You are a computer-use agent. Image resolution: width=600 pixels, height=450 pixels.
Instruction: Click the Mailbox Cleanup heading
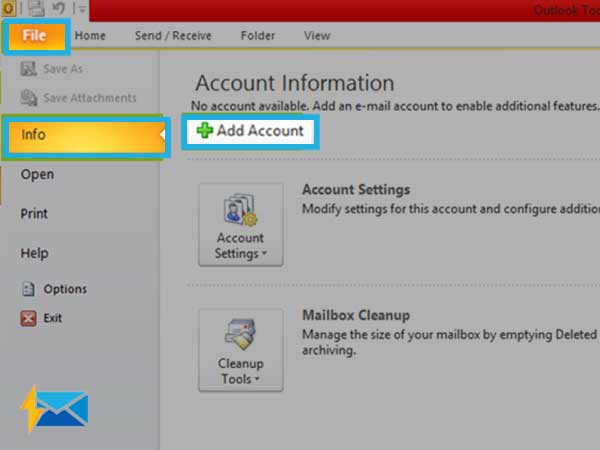coord(356,315)
